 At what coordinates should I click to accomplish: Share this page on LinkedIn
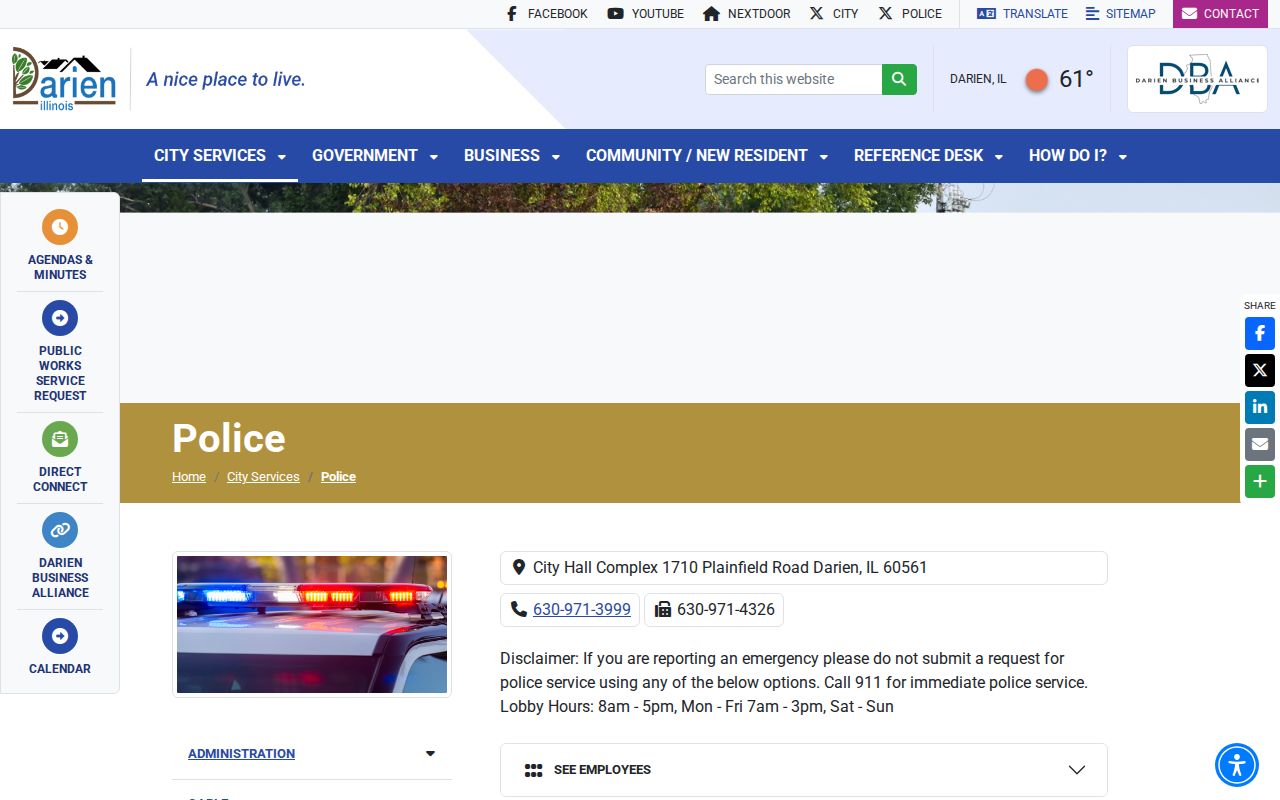pos(1260,407)
